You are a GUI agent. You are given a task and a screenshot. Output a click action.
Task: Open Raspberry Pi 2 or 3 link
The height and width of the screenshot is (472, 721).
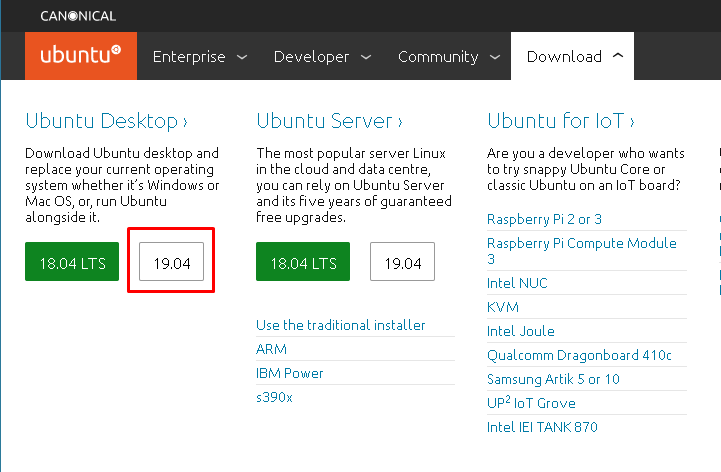tap(544, 219)
